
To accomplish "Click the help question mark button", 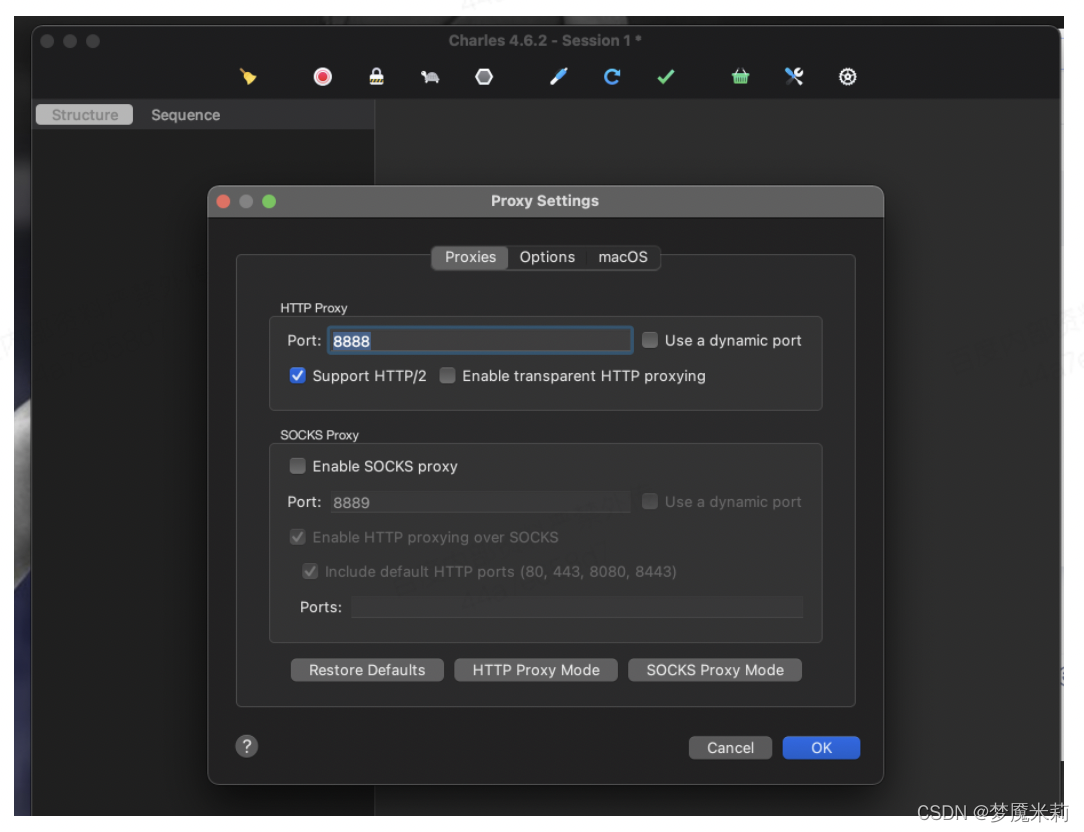I will point(247,746).
